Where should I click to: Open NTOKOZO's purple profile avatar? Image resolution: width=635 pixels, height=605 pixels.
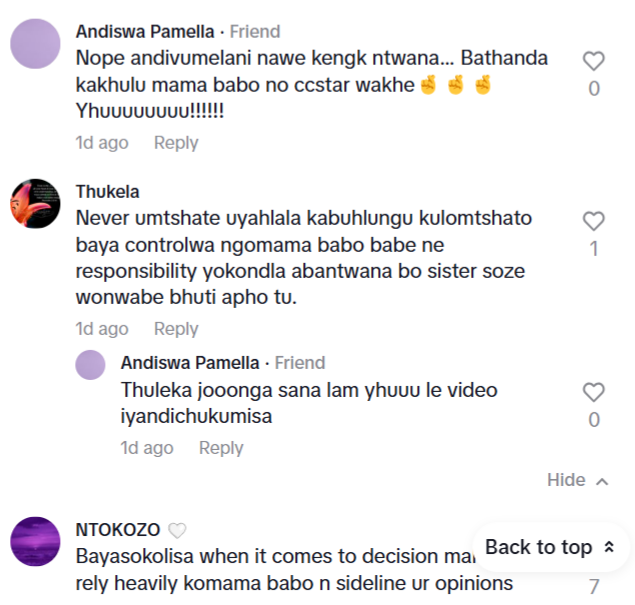click(x=35, y=542)
